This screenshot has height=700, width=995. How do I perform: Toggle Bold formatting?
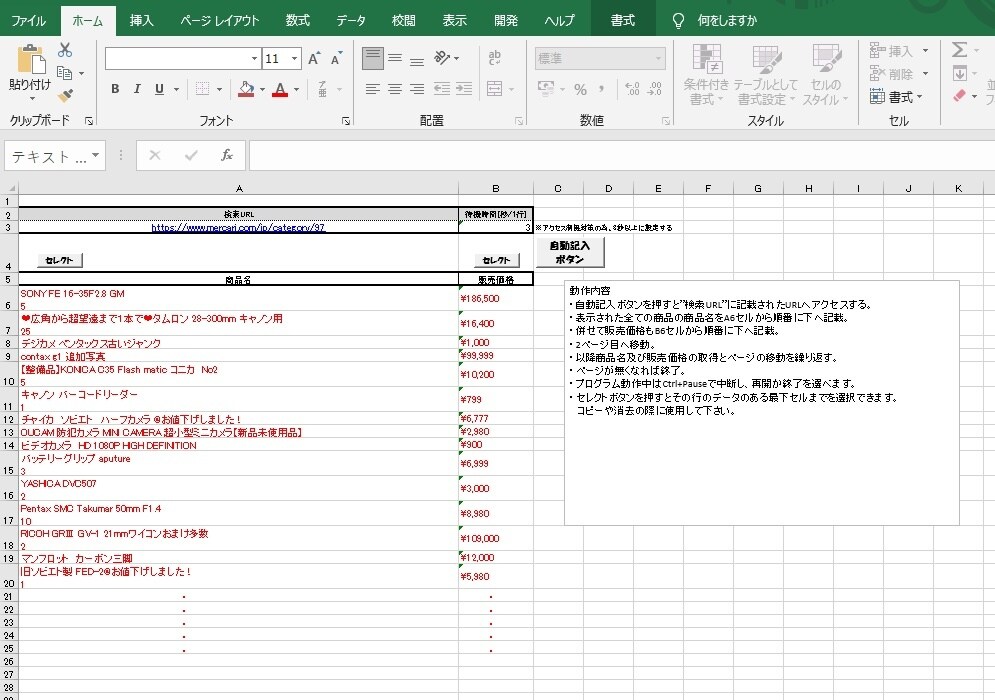(115, 89)
